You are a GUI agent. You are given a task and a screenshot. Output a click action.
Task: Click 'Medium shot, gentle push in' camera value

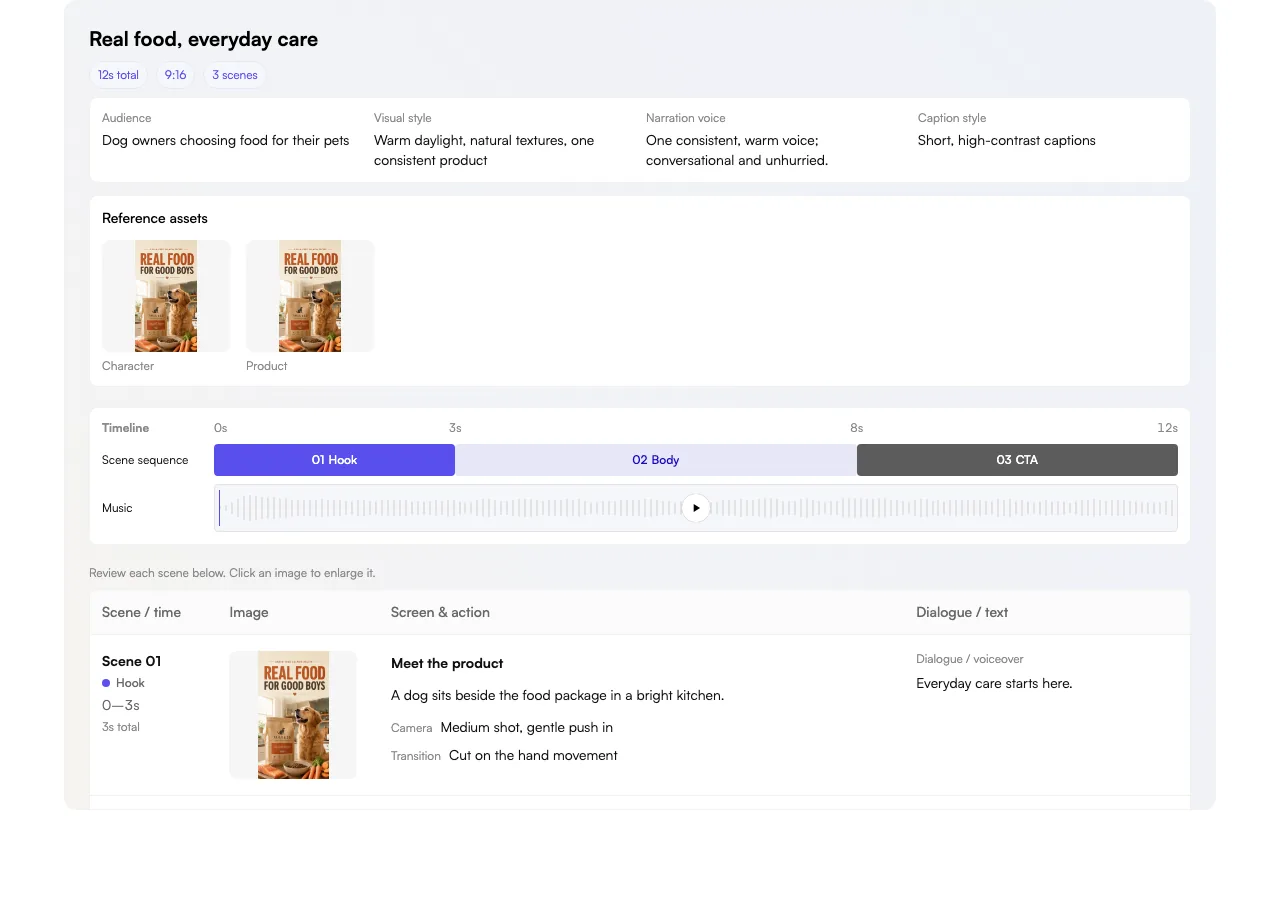527,727
